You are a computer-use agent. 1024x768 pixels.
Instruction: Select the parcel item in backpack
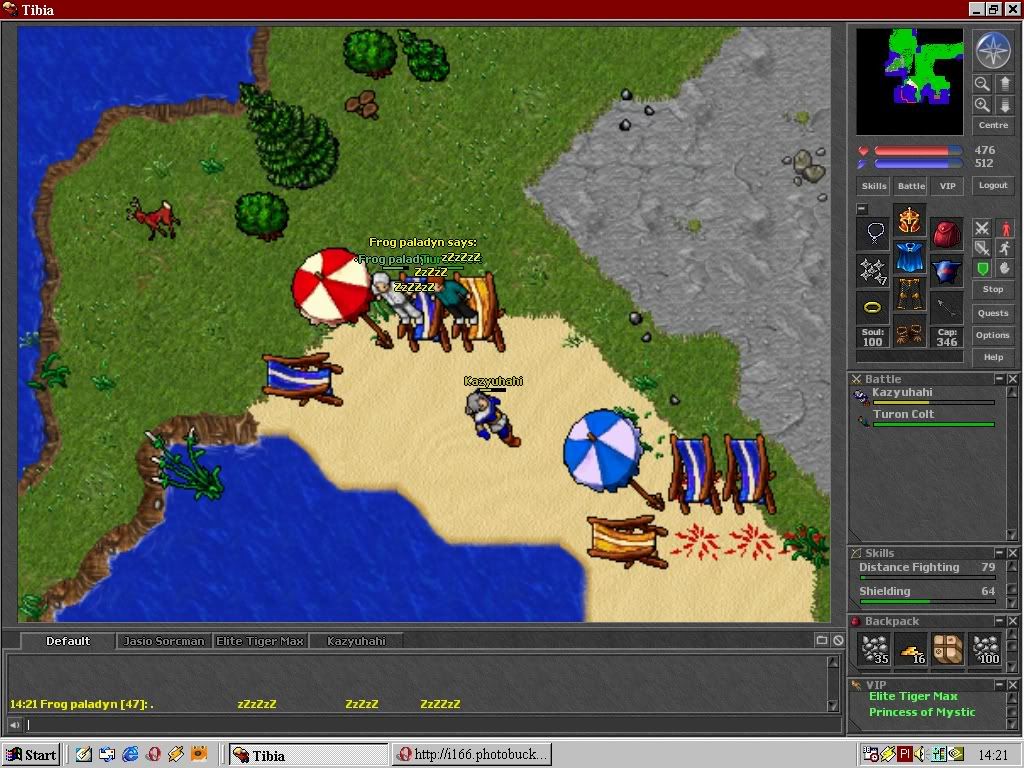click(948, 650)
